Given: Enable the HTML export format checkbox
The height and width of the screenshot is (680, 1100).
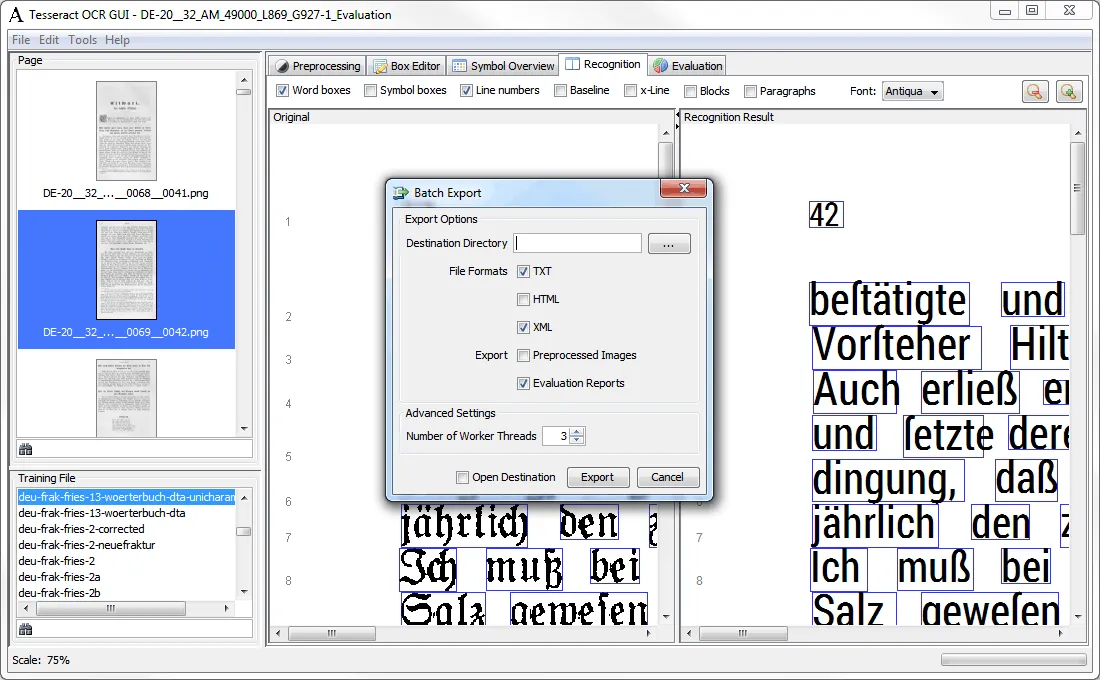Looking at the screenshot, I should pos(523,299).
